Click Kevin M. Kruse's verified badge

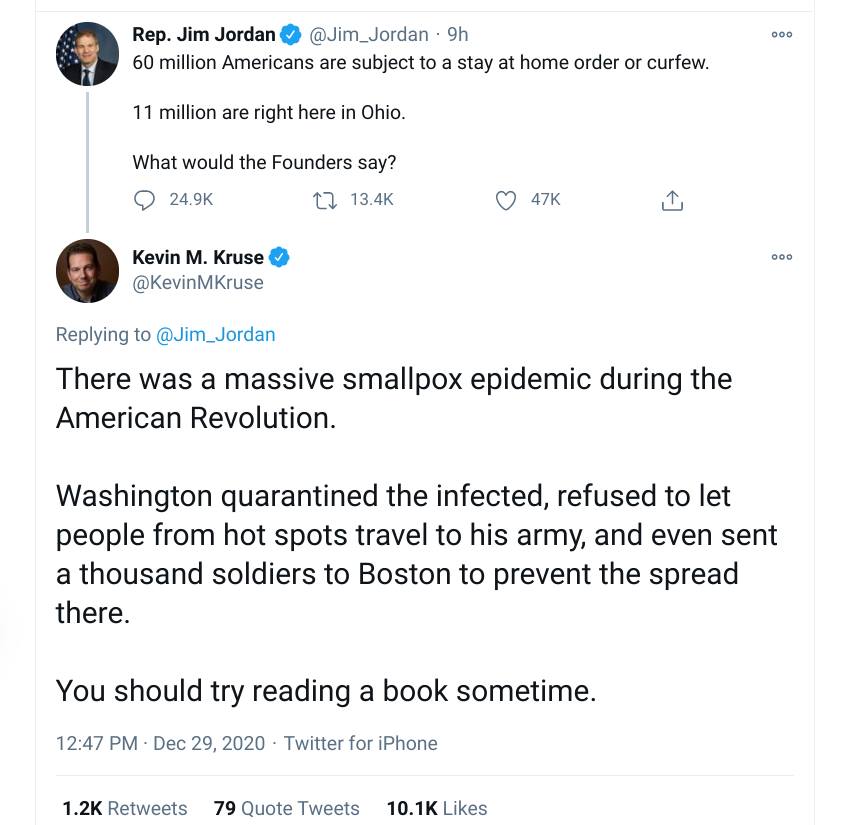(279, 257)
